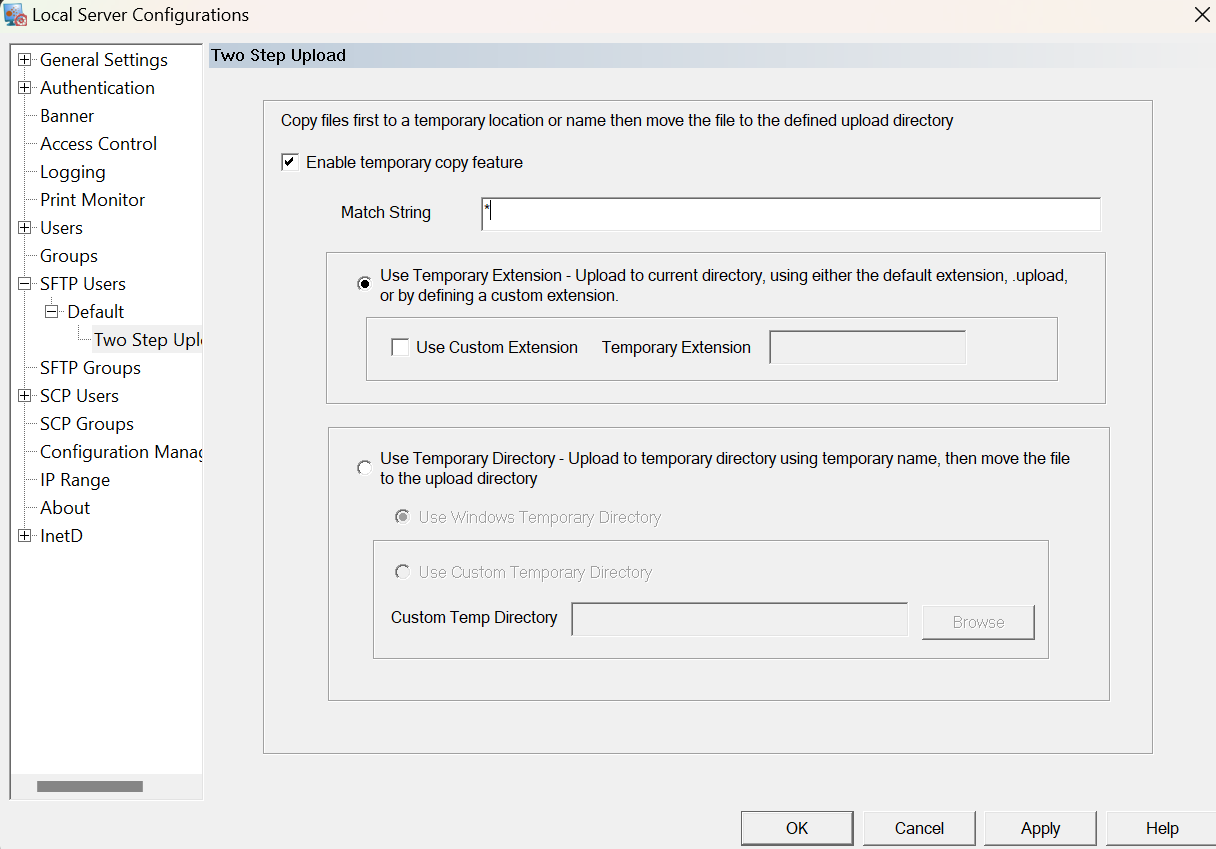Click into the Match String field
This screenshot has width=1216, height=849.
click(x=791, y=214)
